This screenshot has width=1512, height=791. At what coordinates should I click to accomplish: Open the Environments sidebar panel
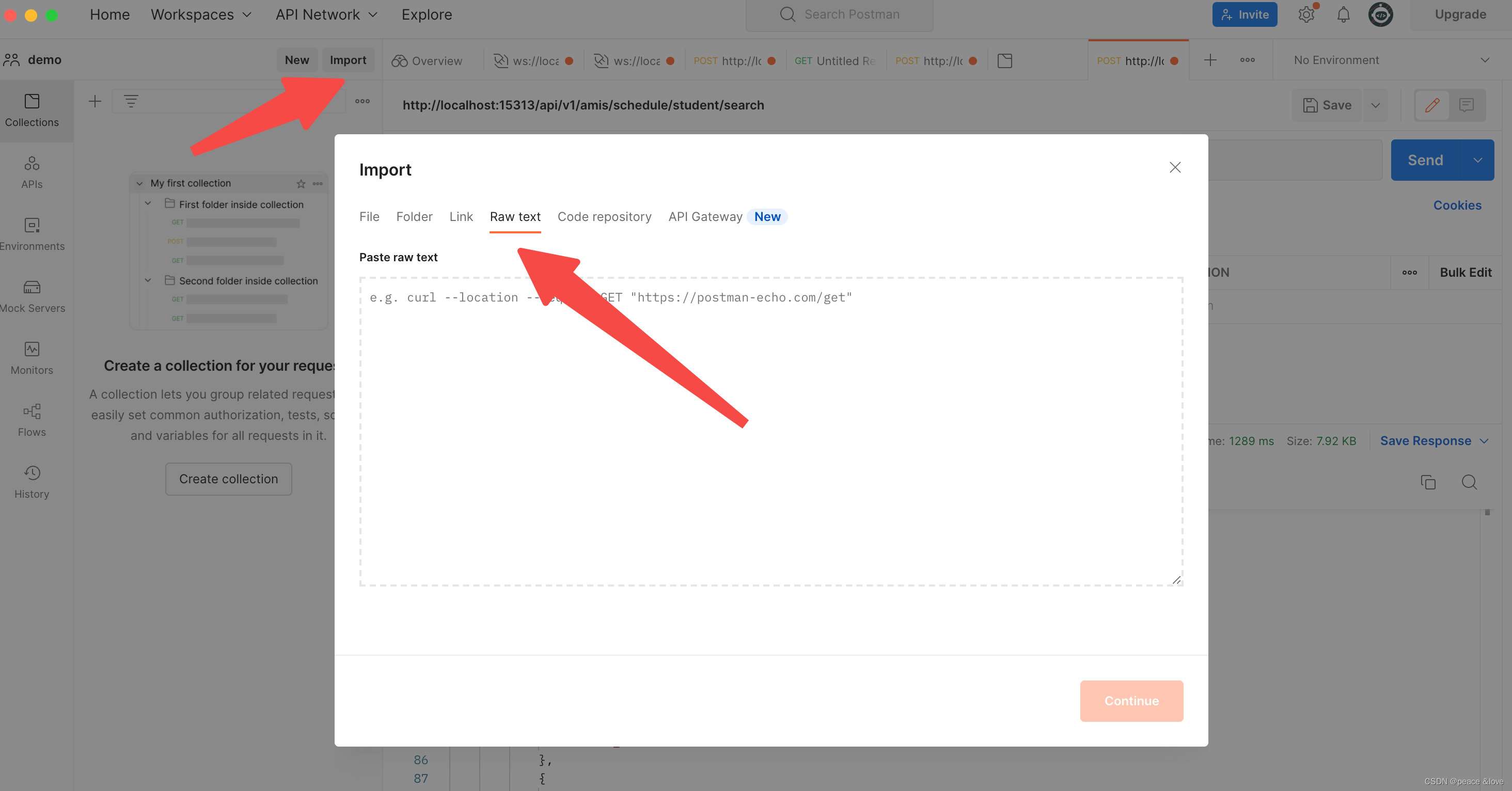(31, 234)
